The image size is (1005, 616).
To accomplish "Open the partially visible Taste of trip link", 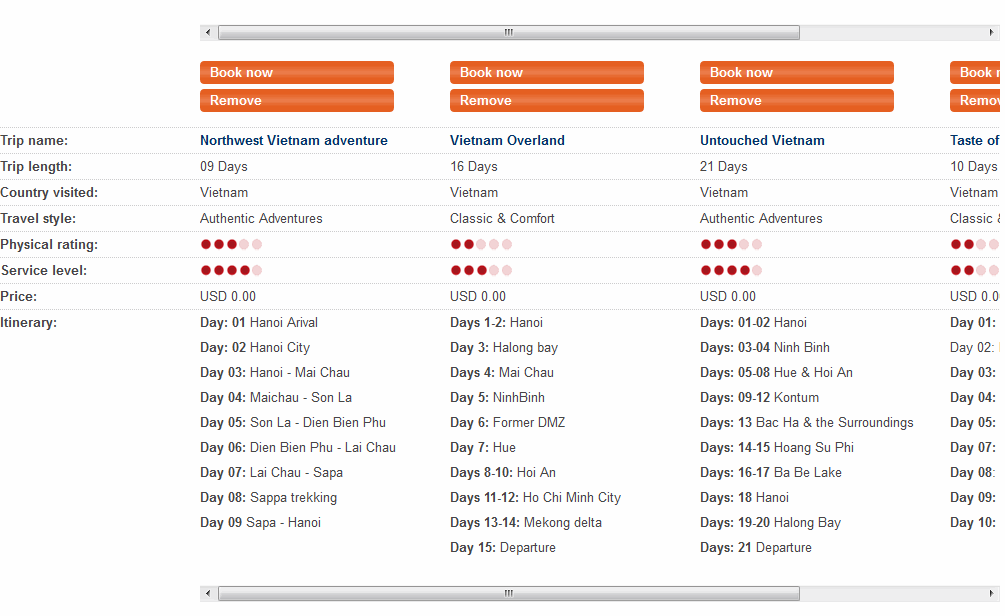I will click(x=974, y=140).
